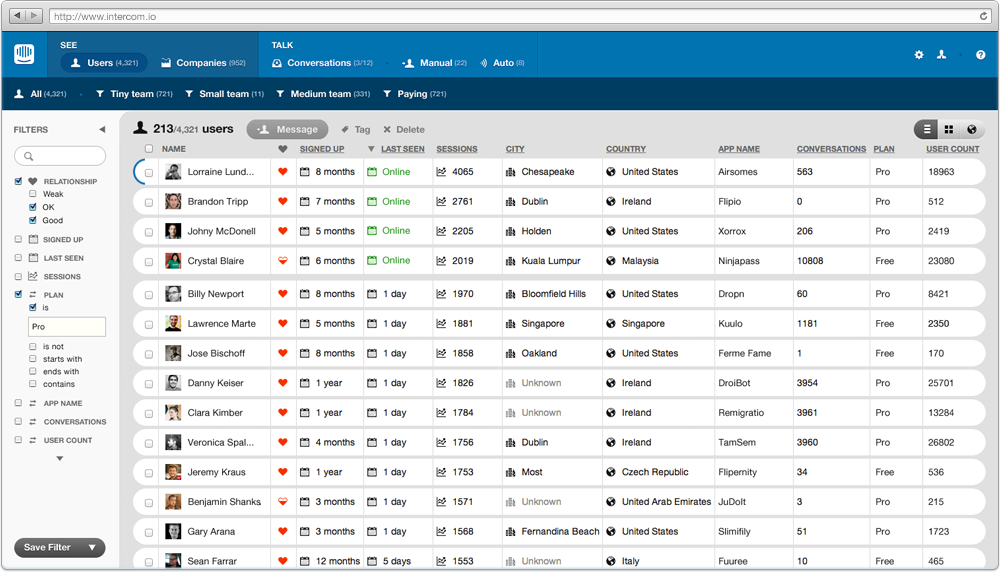This screenshot has height=572, width=1000.
Task: Sort by Last Seen column header
Action: click(x=402, y=149)
